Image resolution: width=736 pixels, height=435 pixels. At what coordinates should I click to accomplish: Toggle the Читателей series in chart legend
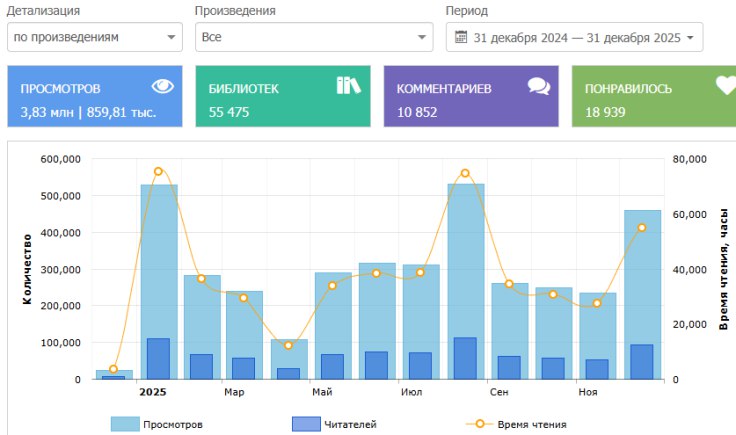350,425
